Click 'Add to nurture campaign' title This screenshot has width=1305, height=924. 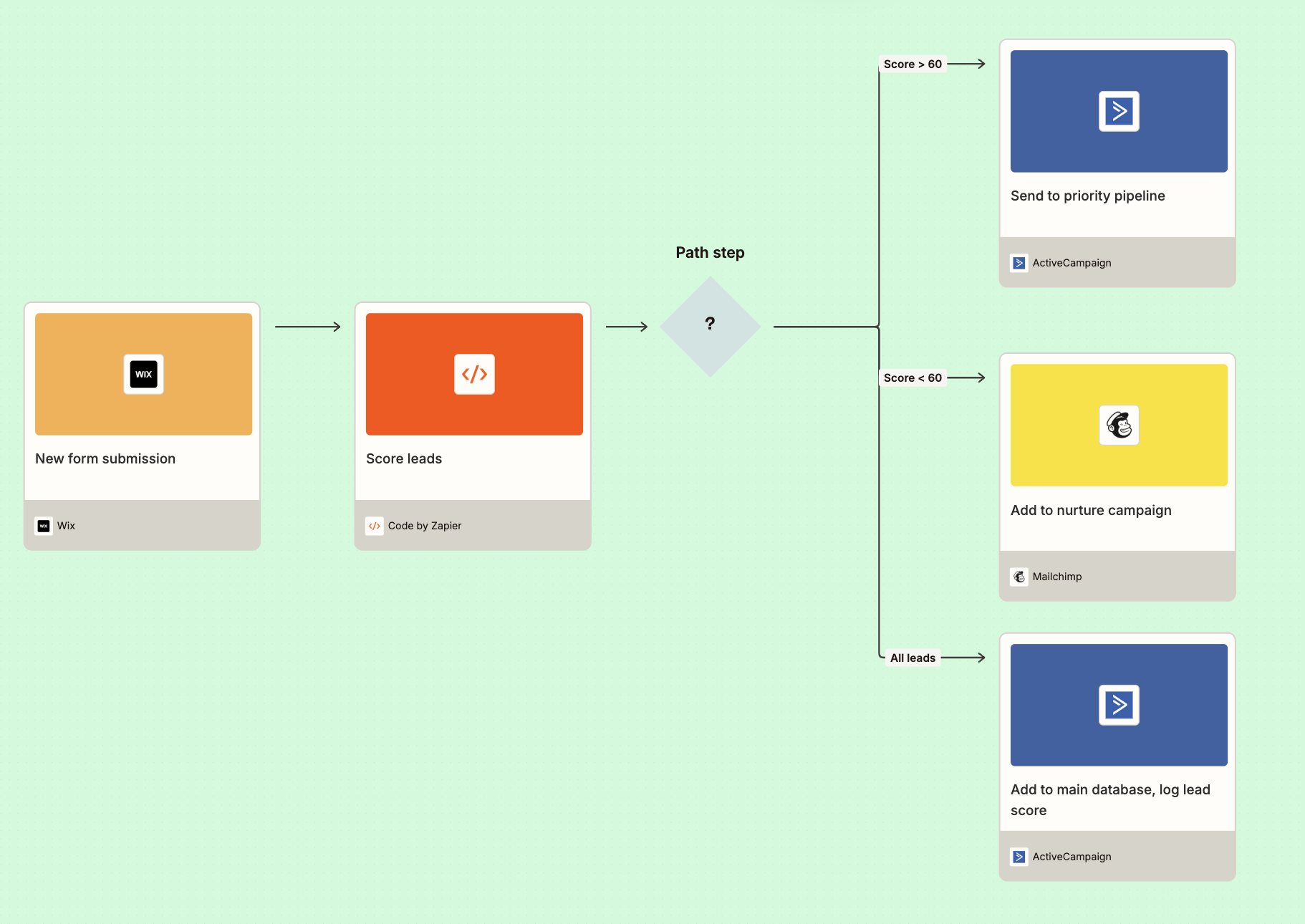coord(1091,510)
